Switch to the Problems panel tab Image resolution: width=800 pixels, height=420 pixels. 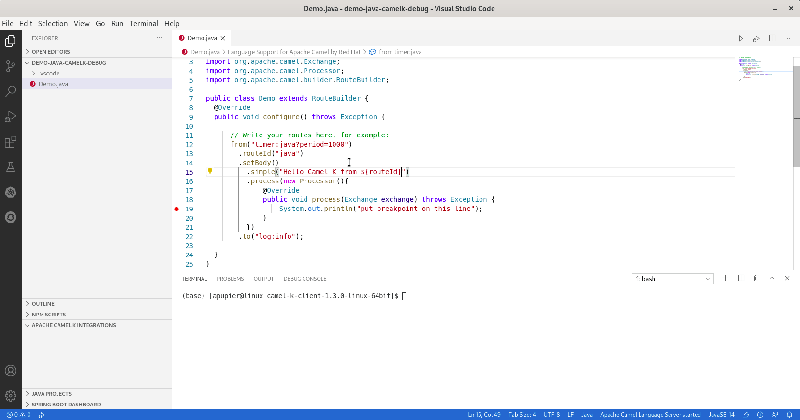[230, 279]
